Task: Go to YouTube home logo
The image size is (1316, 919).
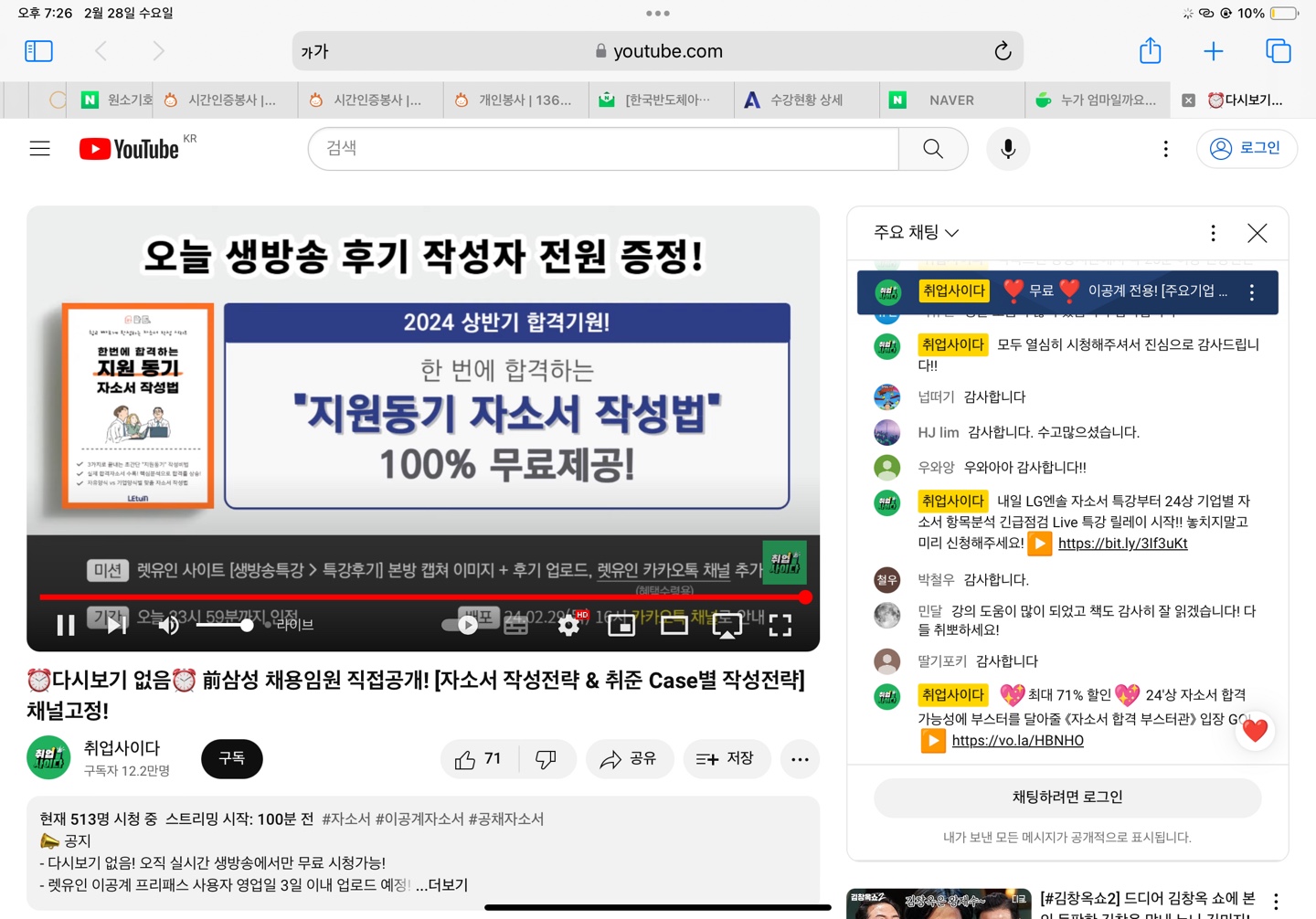Action: click(129, 149)
